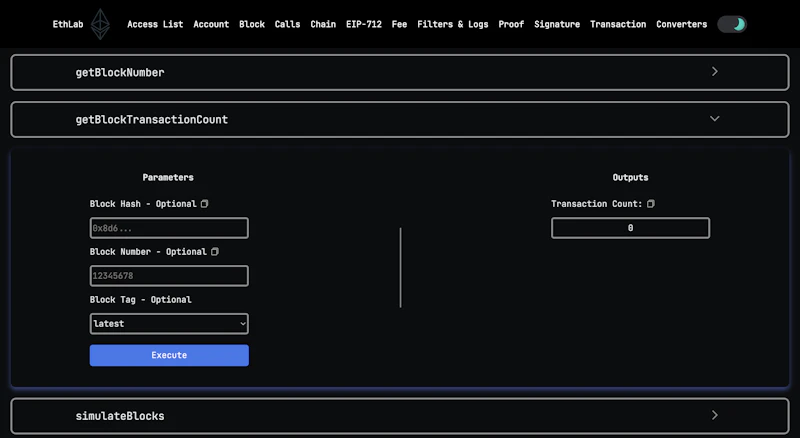Focus the Block Number input field
The image size is (800, 438).
coord(169,276)
